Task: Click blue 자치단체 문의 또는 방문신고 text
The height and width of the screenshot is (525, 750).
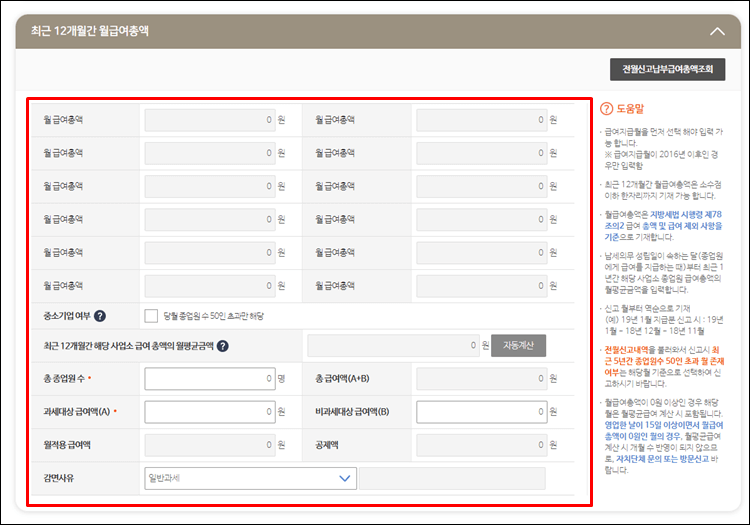Action: coord(662,459)
